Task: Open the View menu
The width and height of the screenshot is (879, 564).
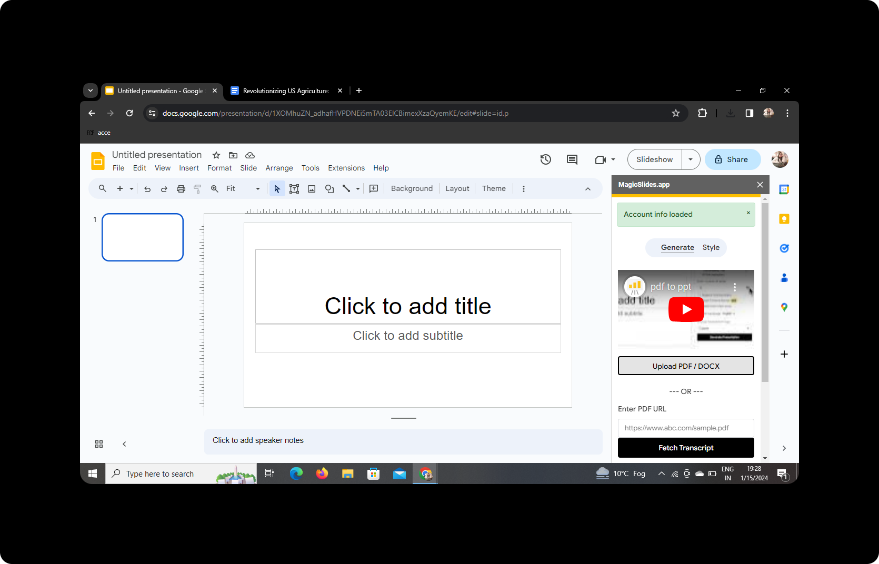Action: coord(163,168)
